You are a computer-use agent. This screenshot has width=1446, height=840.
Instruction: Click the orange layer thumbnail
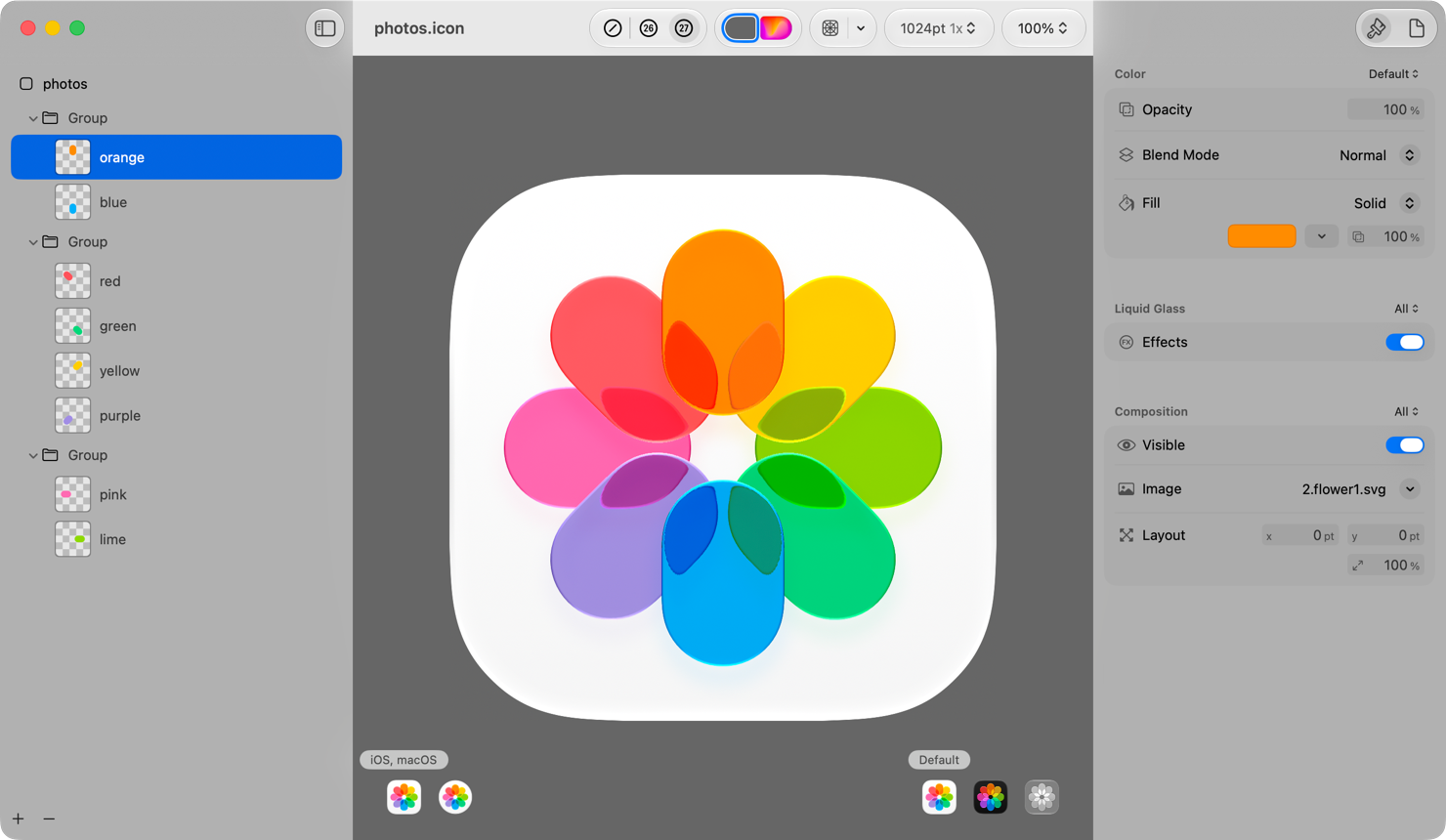click(73, 157)
